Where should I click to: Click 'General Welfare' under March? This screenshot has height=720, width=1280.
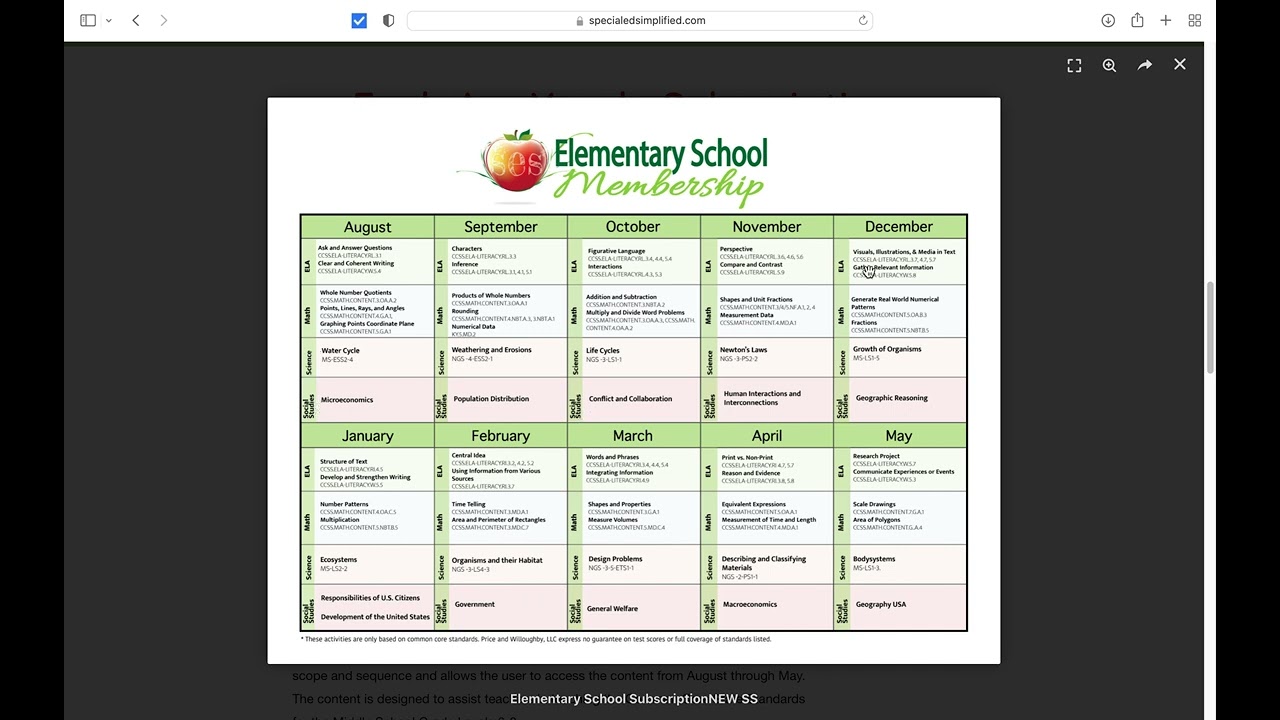(612, 608)
